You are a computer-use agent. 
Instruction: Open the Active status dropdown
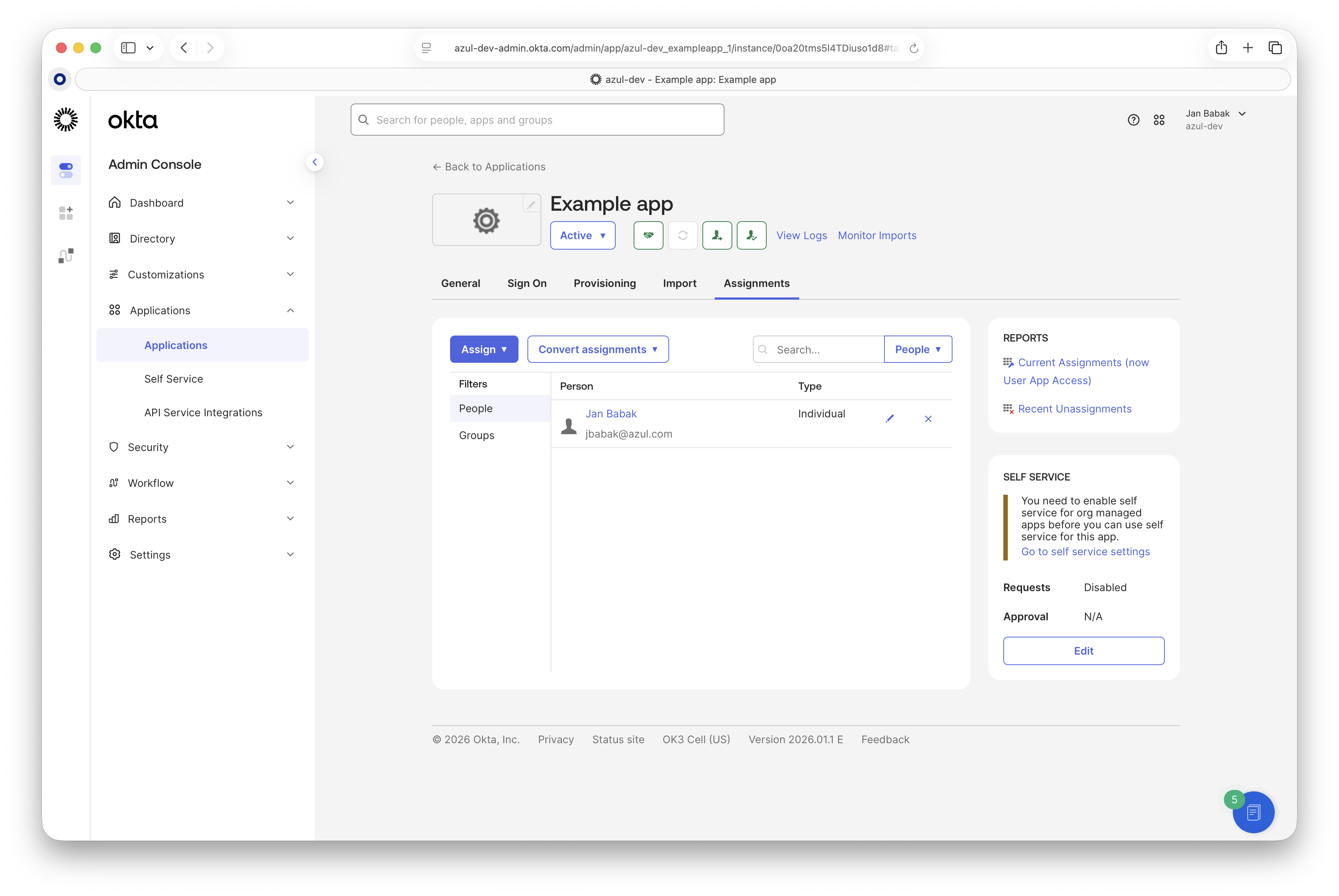click(x=582, y=235)
